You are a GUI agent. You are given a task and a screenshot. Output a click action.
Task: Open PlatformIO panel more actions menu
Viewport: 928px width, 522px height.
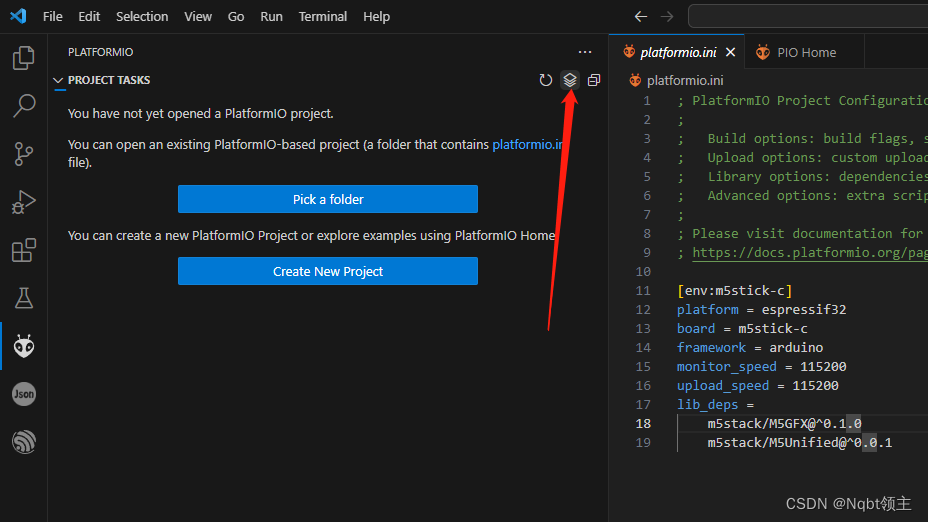585,52
